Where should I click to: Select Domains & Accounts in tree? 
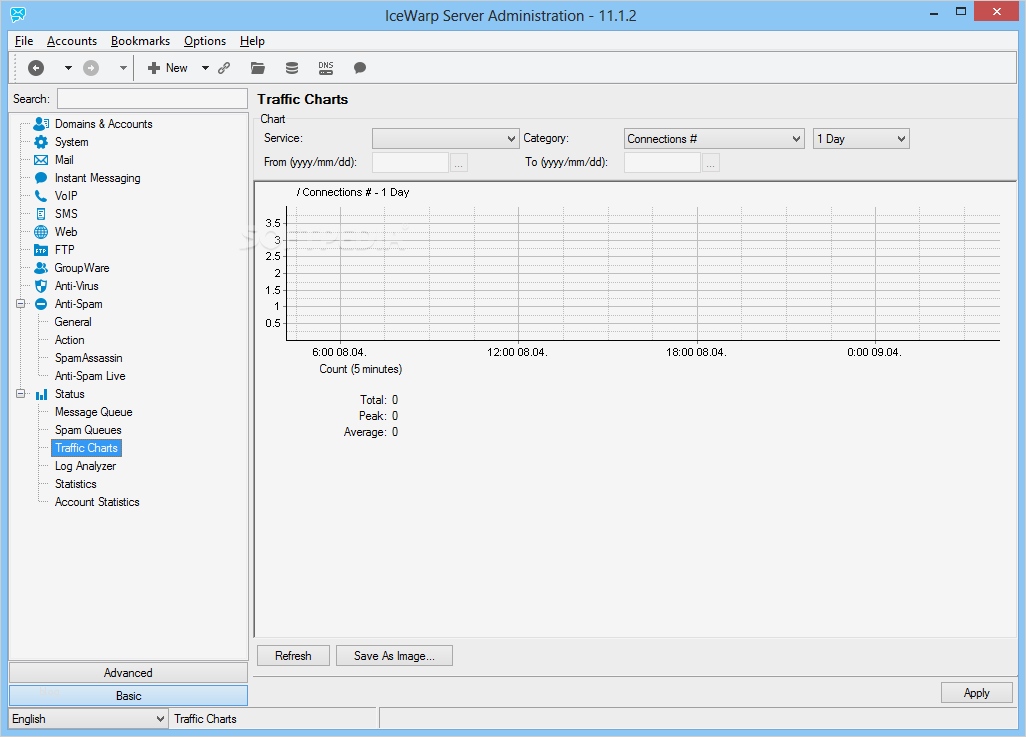pyautogui.click(x=103, y=124)
